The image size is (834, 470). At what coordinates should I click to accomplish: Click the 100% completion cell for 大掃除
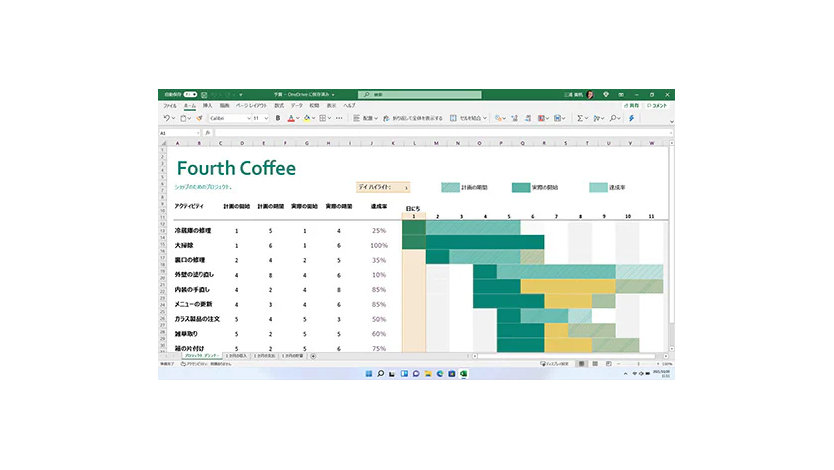379,246
